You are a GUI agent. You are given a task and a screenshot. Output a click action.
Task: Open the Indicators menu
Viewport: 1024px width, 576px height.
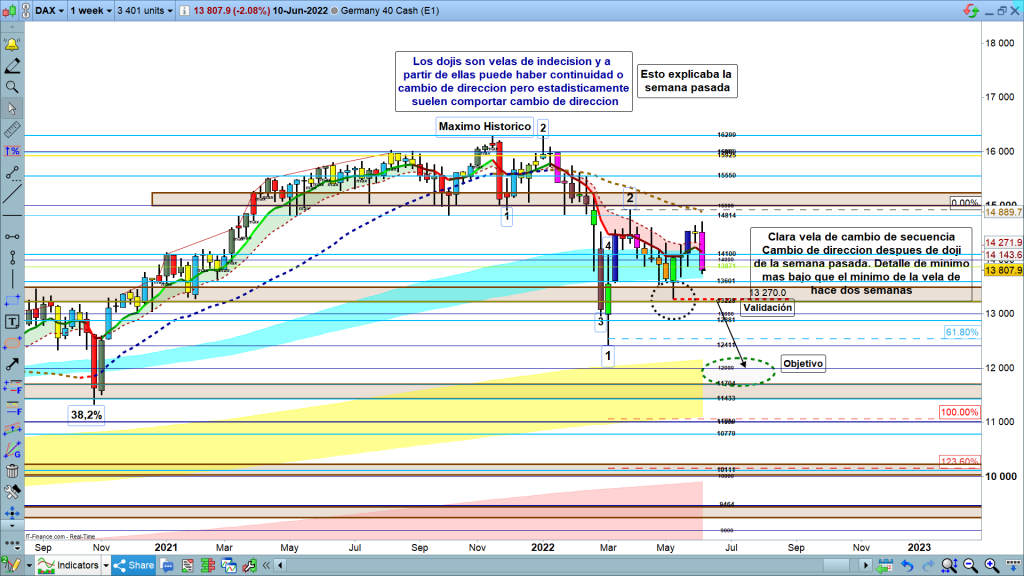click(70, 566)
